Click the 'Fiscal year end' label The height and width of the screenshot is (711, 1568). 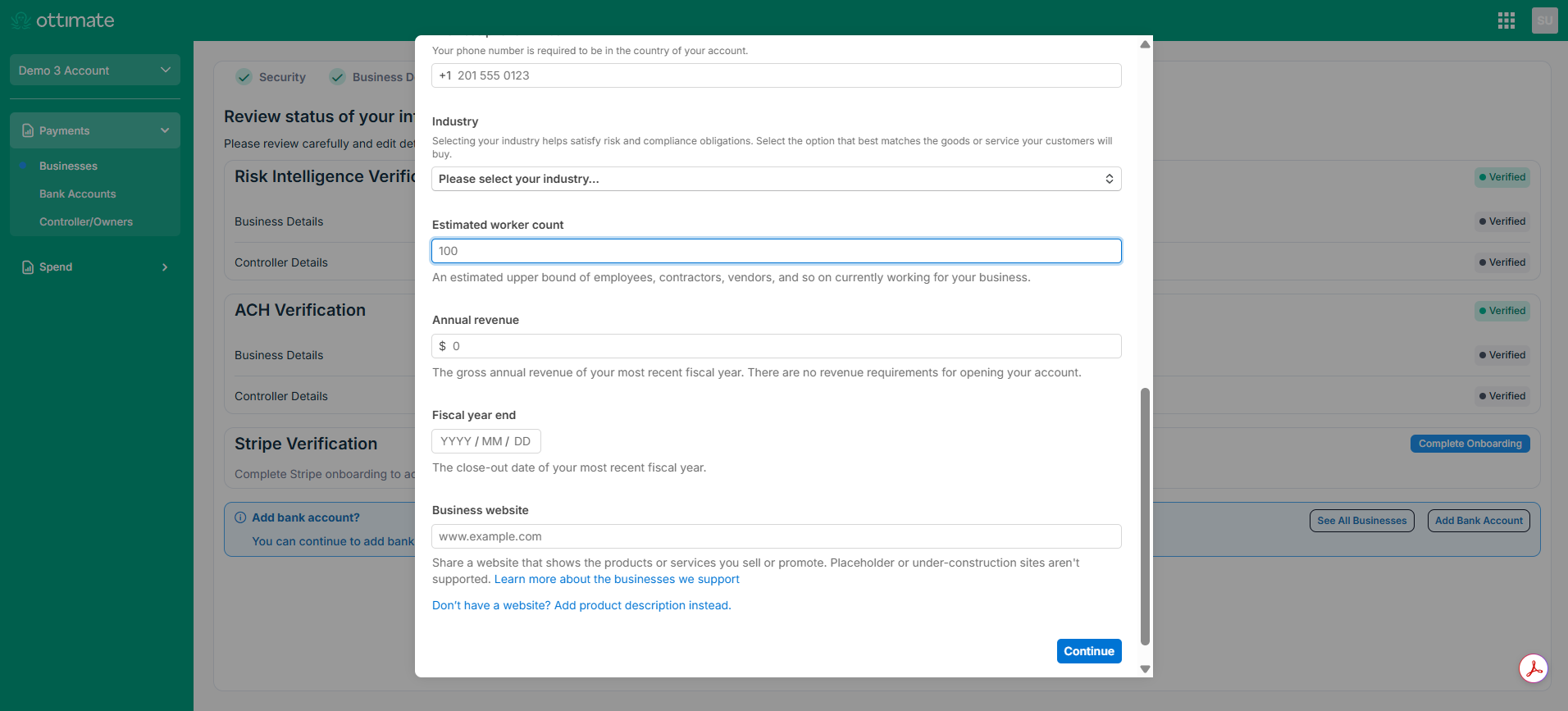[x=474, y=415]
